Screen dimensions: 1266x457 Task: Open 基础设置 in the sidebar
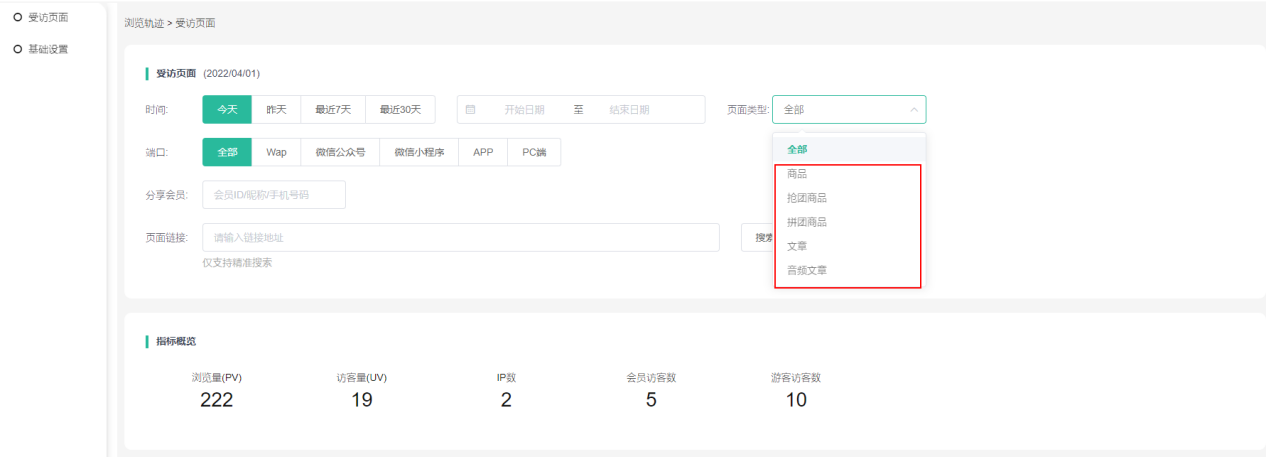tap(48, 49)
